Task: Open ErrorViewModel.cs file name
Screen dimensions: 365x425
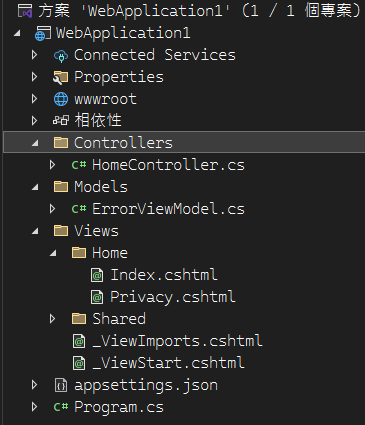Action: click(x=168, y=209)
